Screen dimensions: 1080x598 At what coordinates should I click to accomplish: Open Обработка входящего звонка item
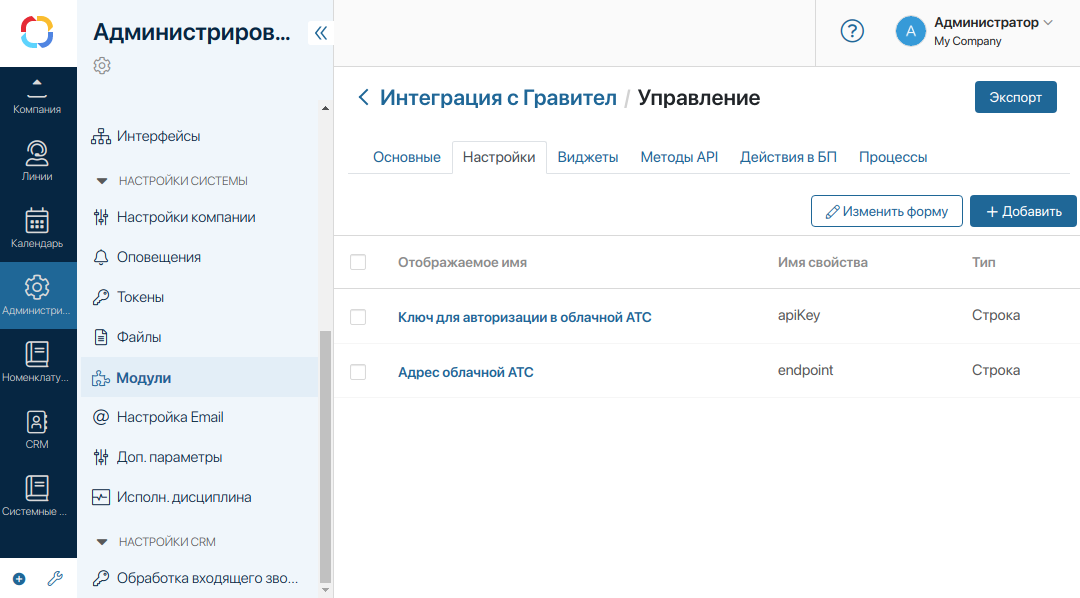point(207,578)
